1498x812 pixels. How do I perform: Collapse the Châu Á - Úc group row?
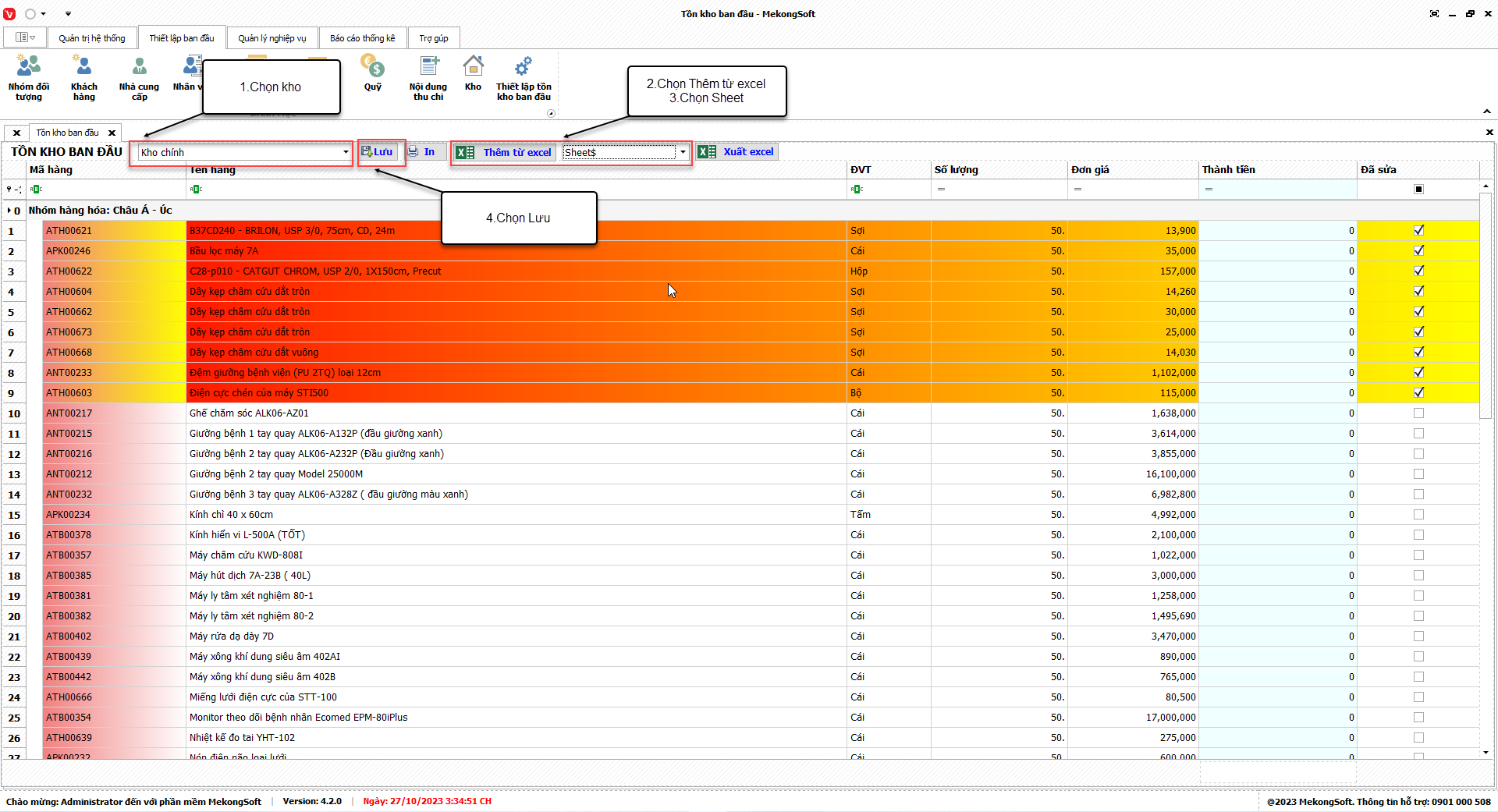point(9,211)
